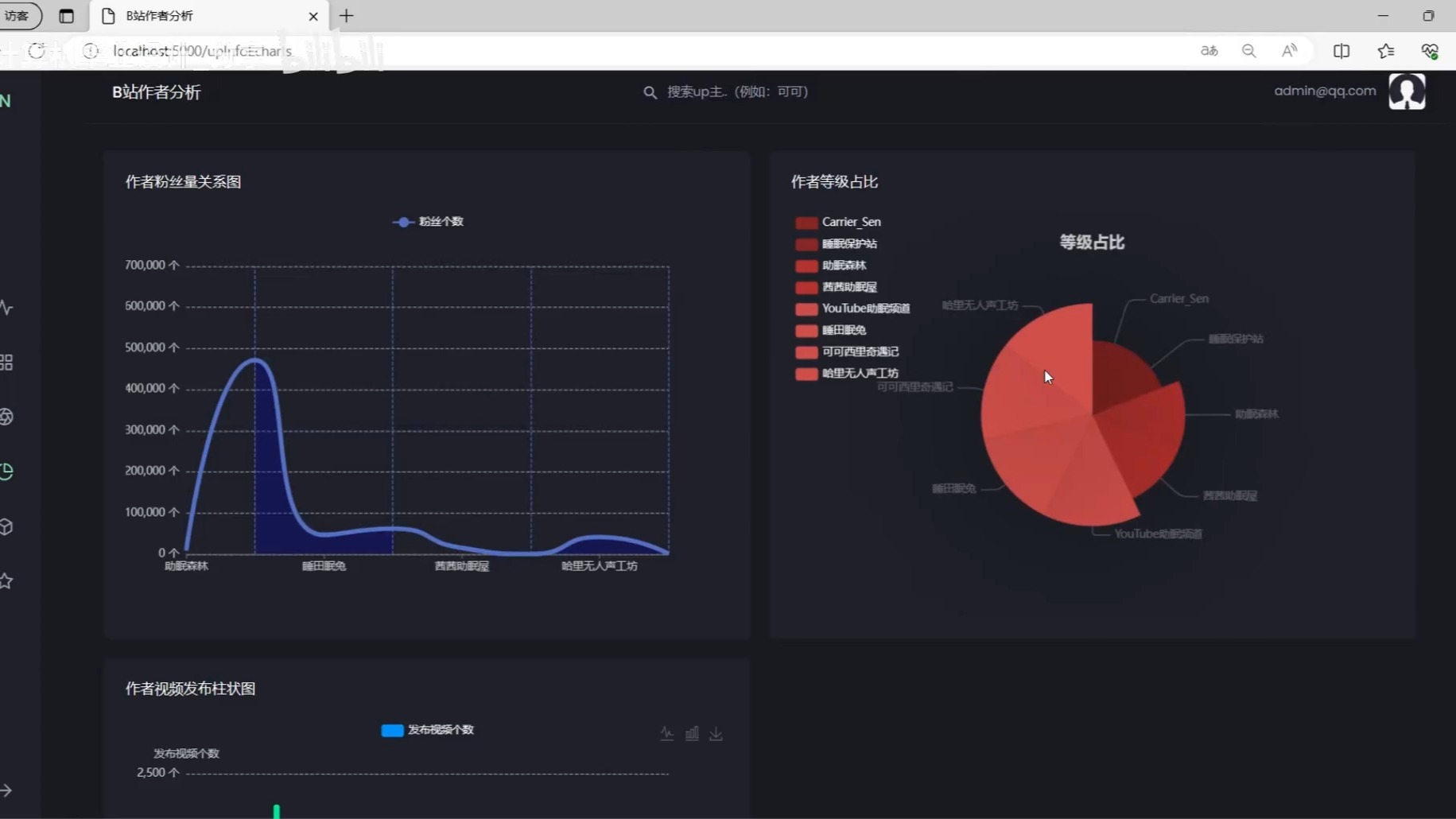Click the 睡田眠兔 pie label near slice

[953, 488]
